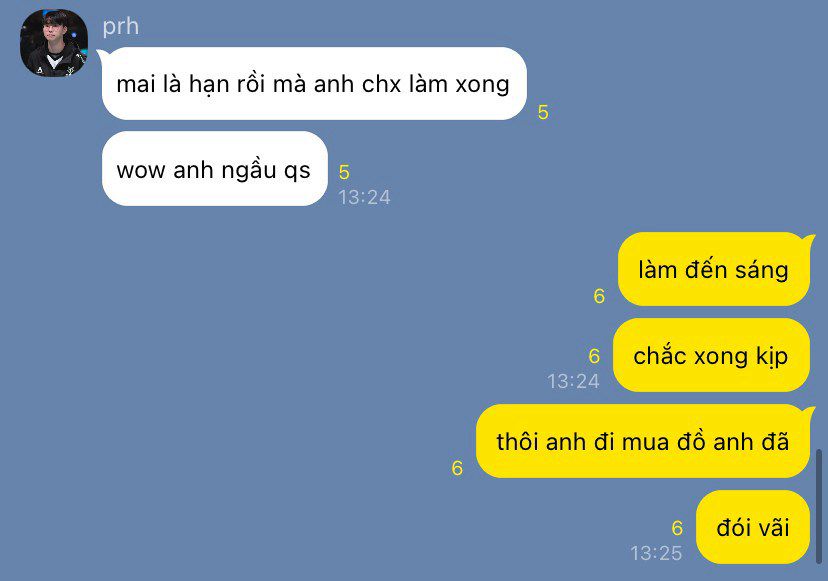Click the read count 6 beside 'đói vãi'
828x581 pixels.
[x=677, y=528]
